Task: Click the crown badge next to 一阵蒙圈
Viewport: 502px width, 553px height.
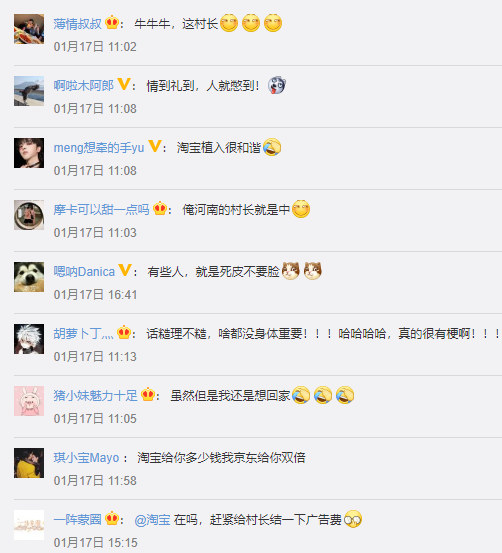Action: click(x=112, y=518)
